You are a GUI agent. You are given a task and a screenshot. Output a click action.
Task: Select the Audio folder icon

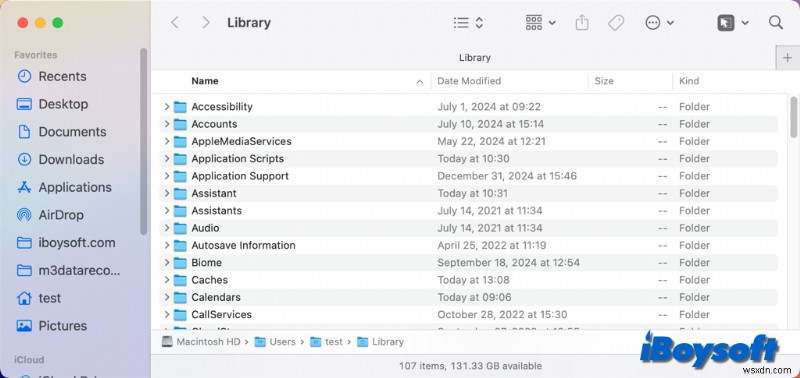(180, 228)
